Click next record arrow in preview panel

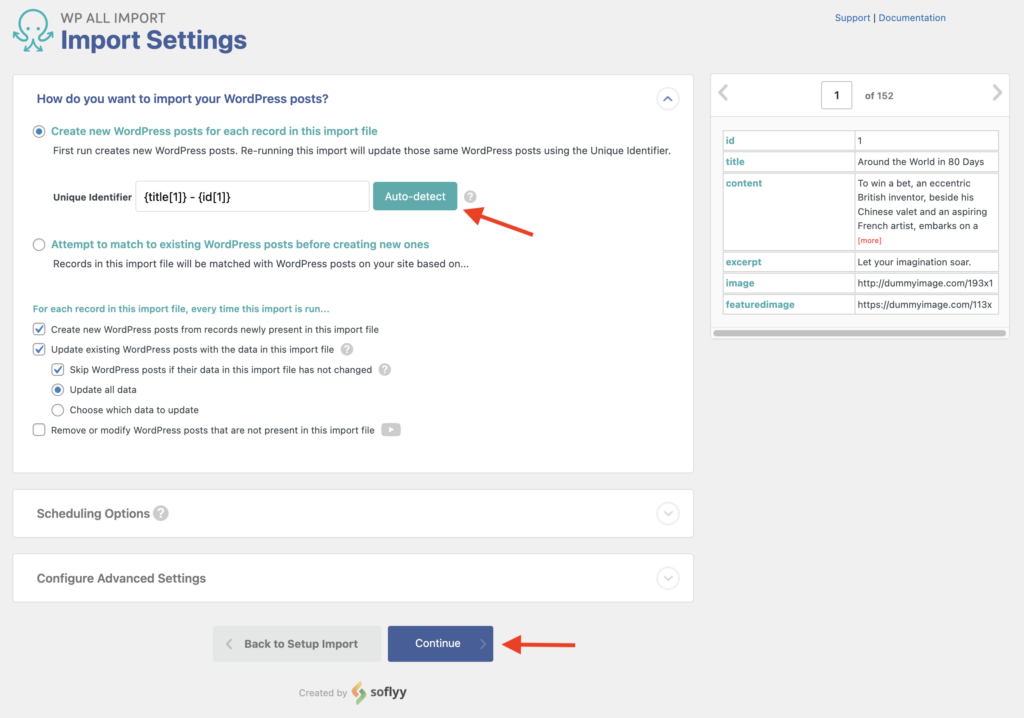click(x=997, y=93)
